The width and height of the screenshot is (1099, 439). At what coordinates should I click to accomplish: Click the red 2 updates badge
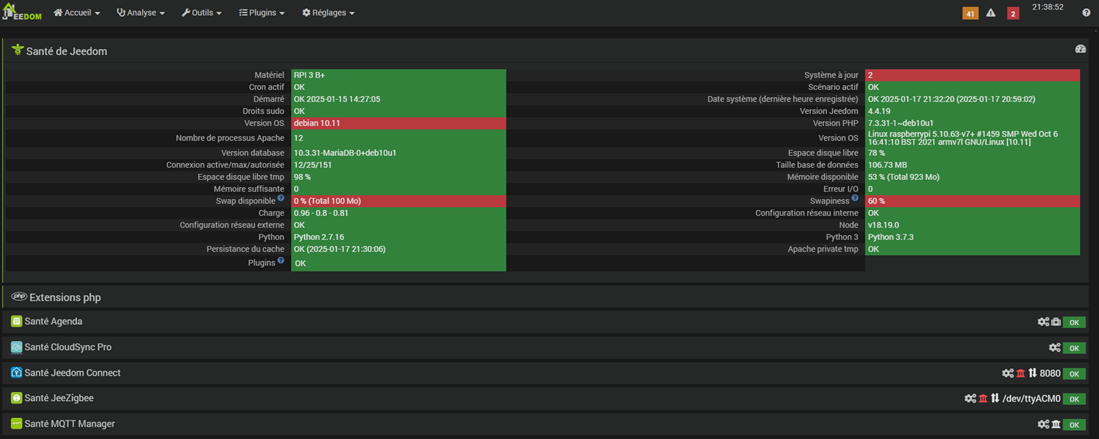point(1013,13)
